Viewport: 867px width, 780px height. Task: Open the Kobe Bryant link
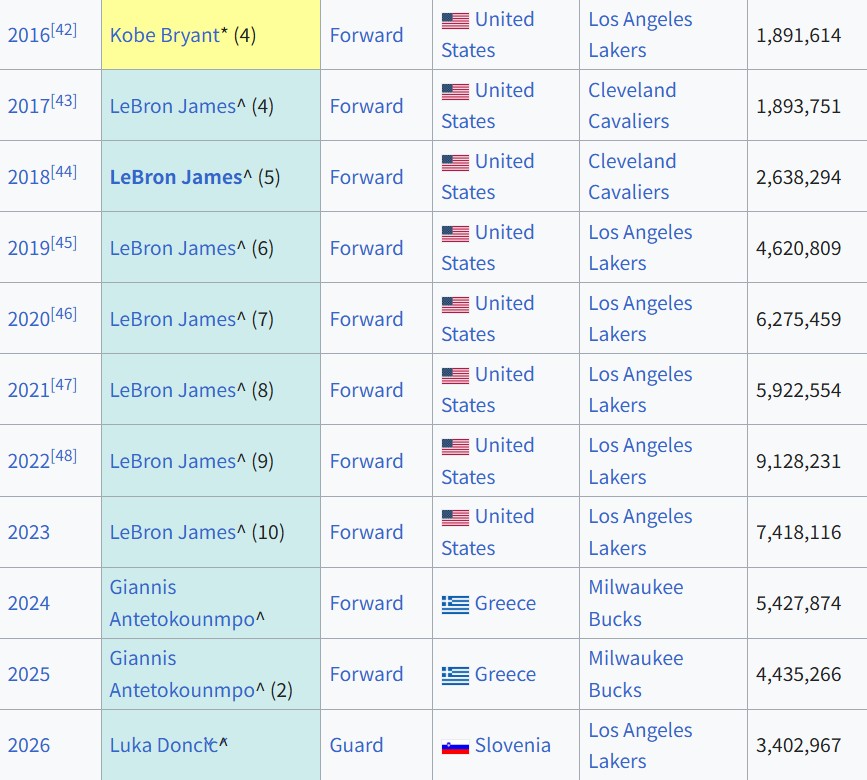[164, 35]
